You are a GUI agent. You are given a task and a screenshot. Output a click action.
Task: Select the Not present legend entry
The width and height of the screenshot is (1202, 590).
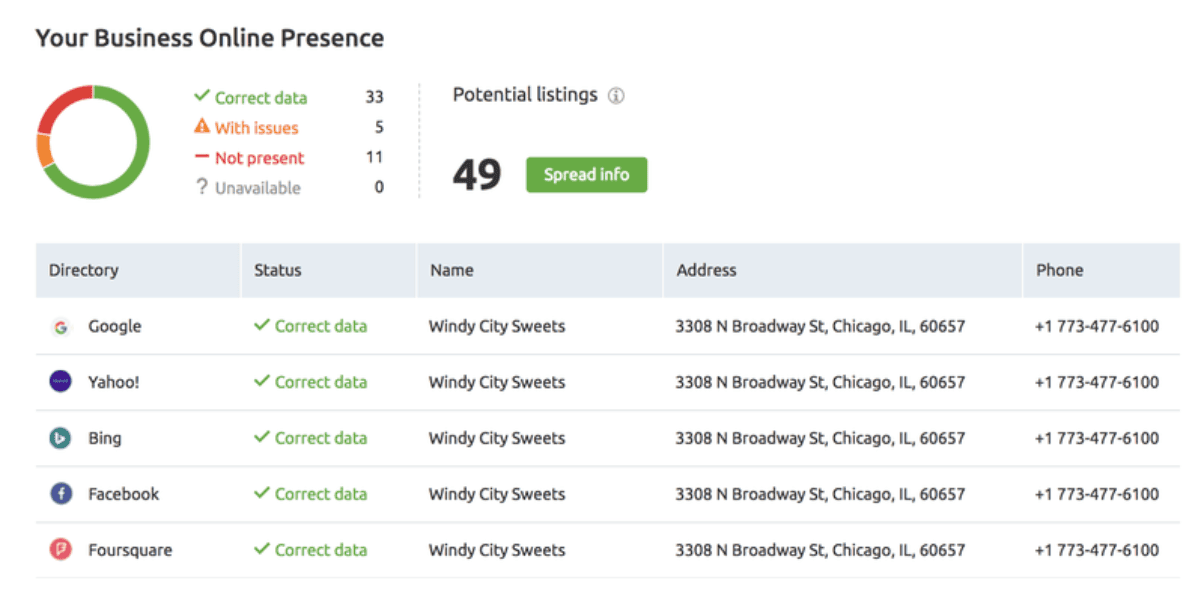(x=249, y=157)
